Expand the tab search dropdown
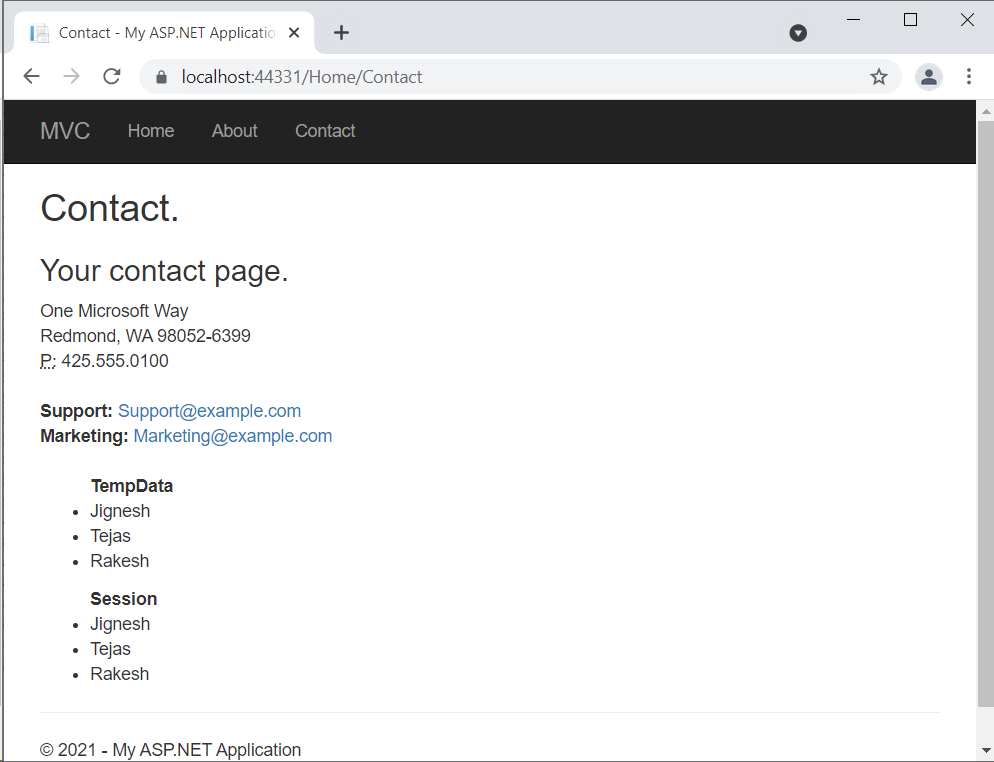This screenshot has width=994, height=762. coord(798,33)
